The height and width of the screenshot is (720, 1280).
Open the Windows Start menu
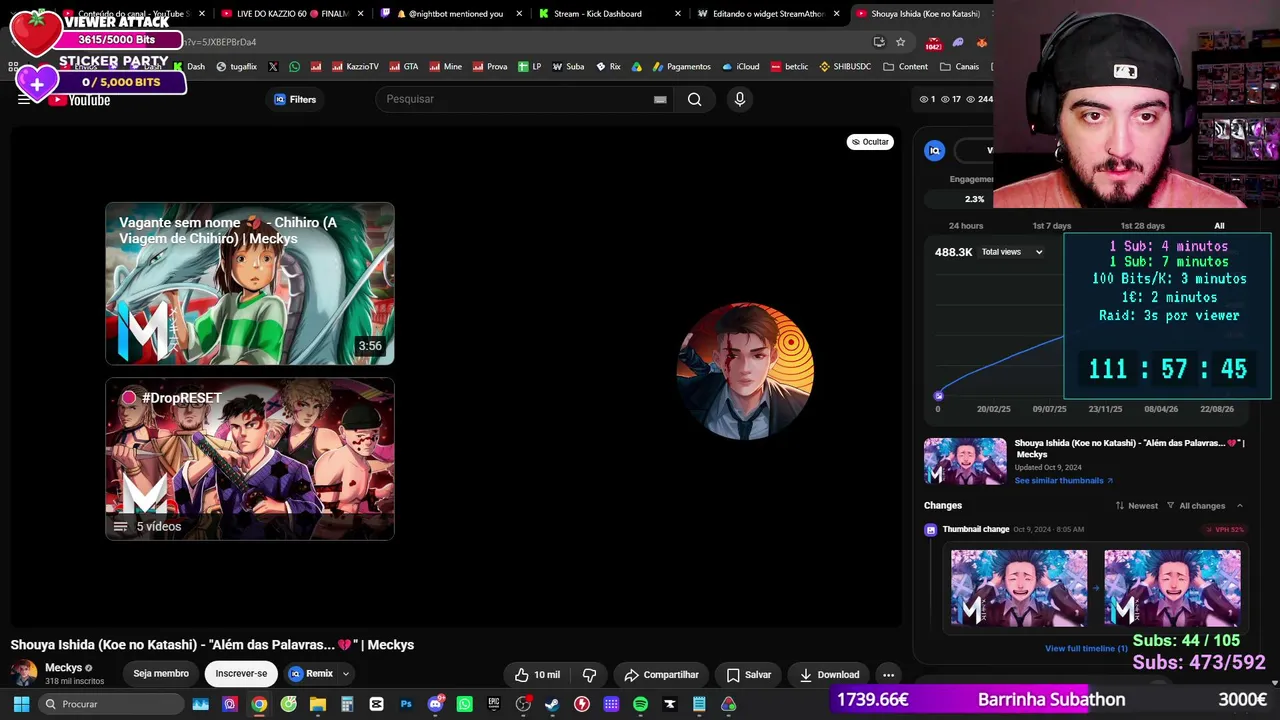21,704
